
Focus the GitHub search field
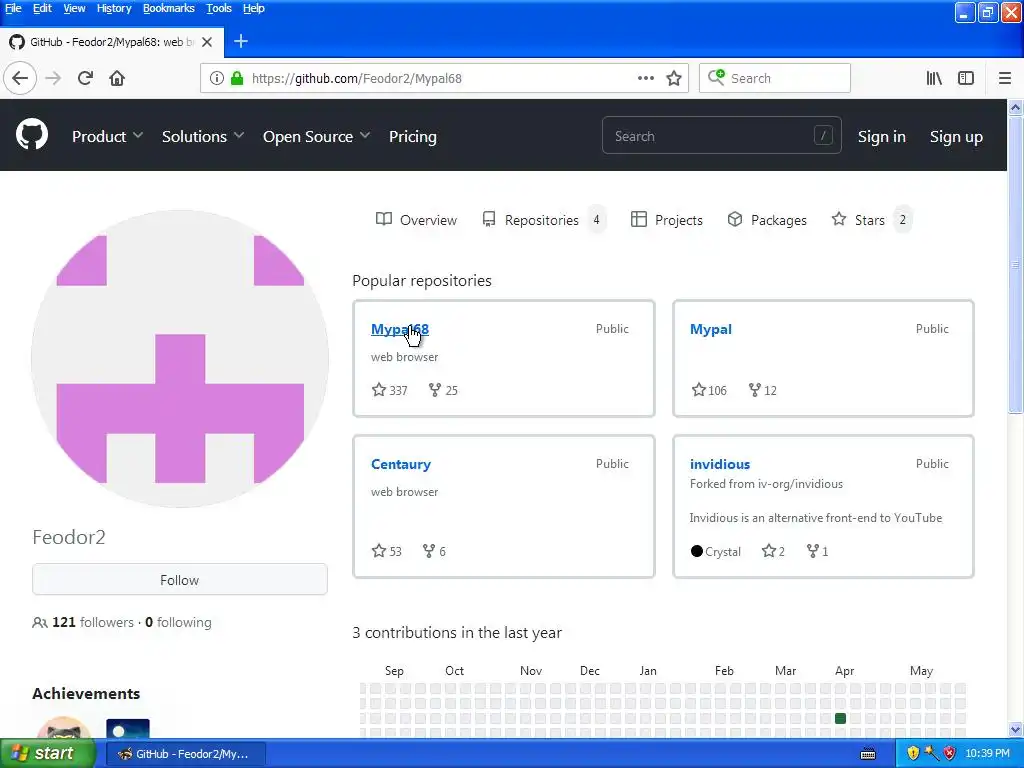(721, 136)
